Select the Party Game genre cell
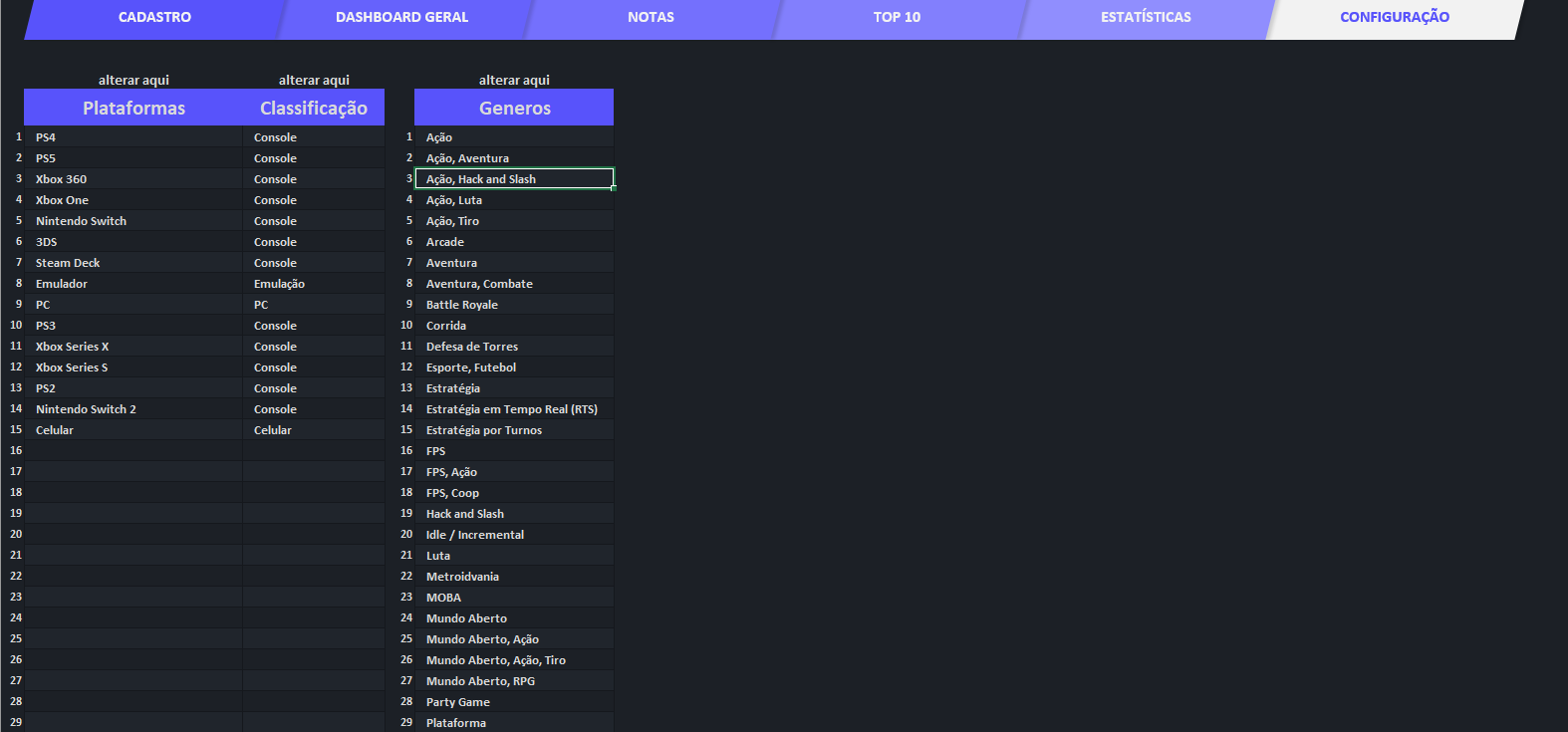The width and height of the screenshot is (1568, 732). (x=514, y=702)
